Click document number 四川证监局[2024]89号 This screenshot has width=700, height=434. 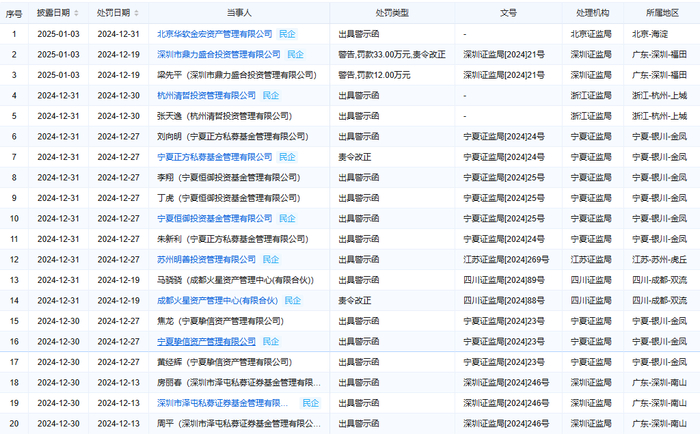(504, 280)
